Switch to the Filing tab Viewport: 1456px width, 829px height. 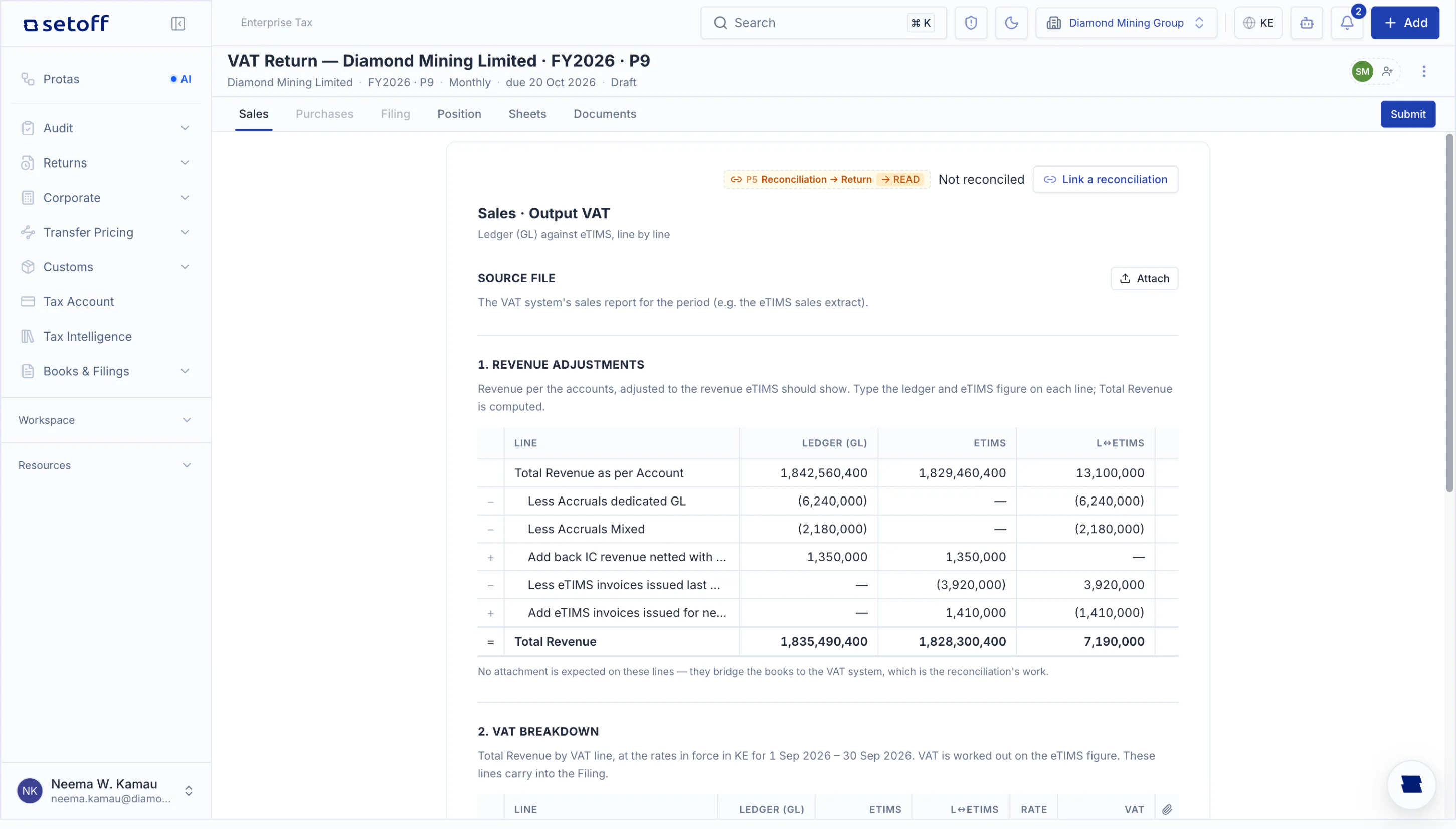coord(395,114)
